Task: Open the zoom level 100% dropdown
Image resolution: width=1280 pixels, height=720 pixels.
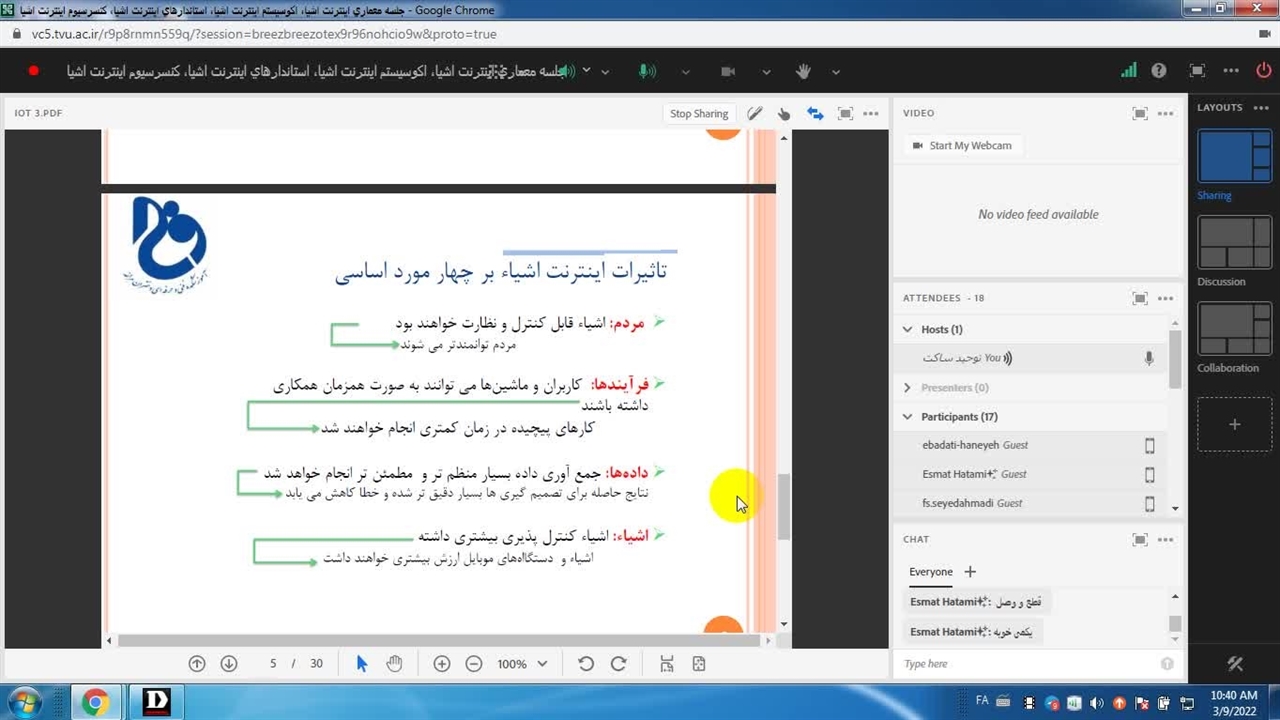Action: 522,664
